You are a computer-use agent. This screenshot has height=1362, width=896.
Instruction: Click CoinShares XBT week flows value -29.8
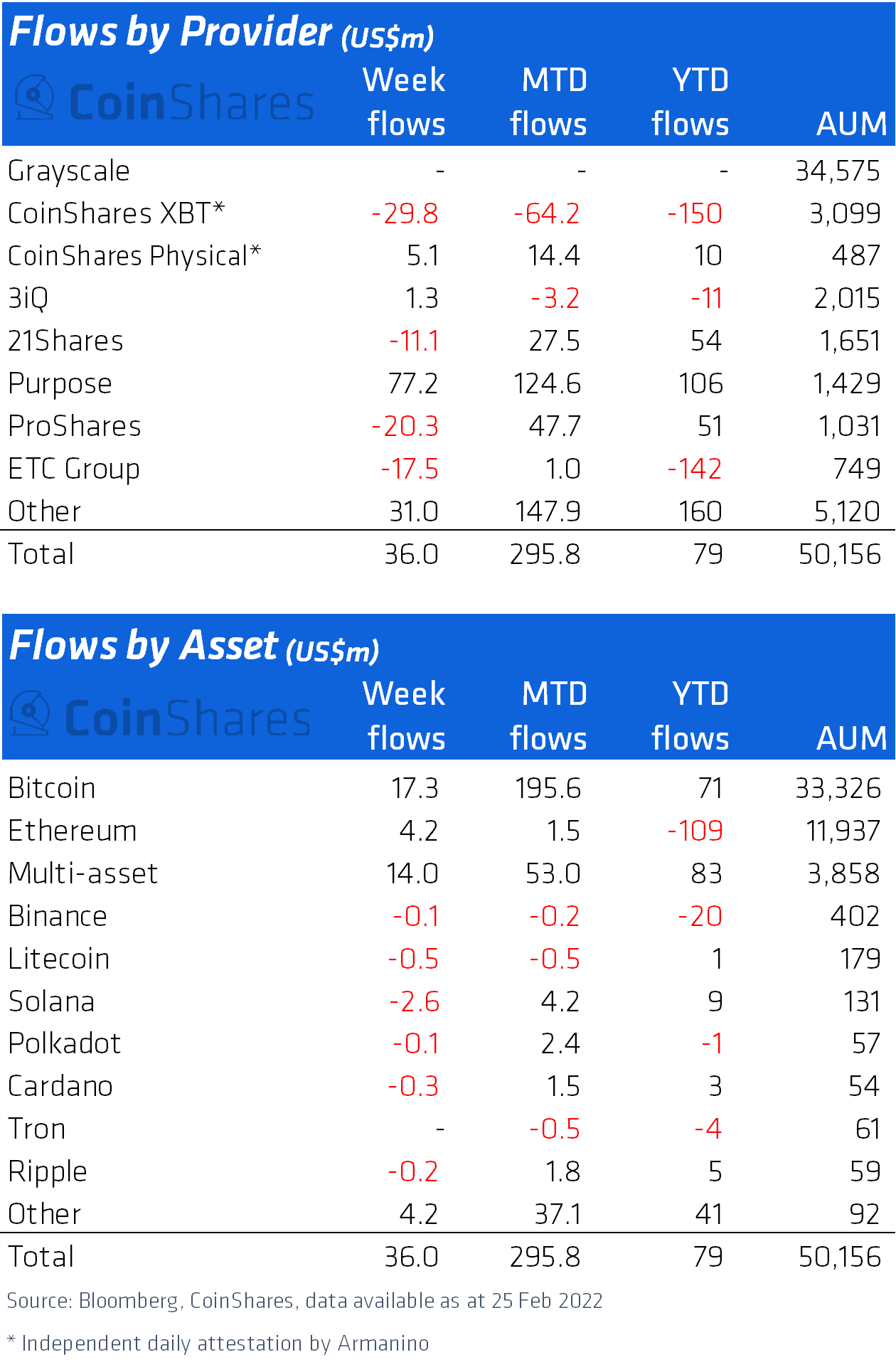405,213
